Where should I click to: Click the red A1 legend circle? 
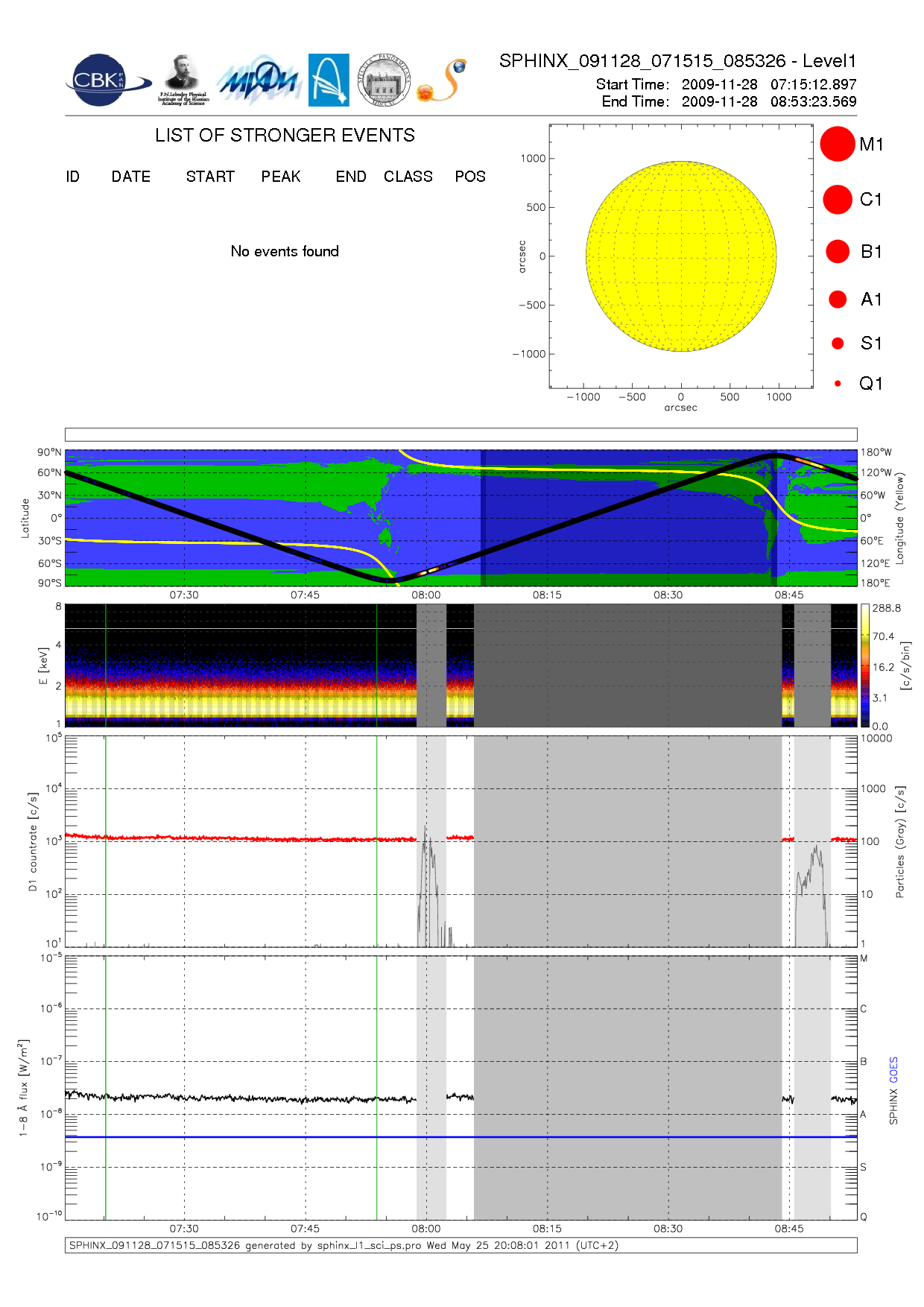click(x=837, y=300)
